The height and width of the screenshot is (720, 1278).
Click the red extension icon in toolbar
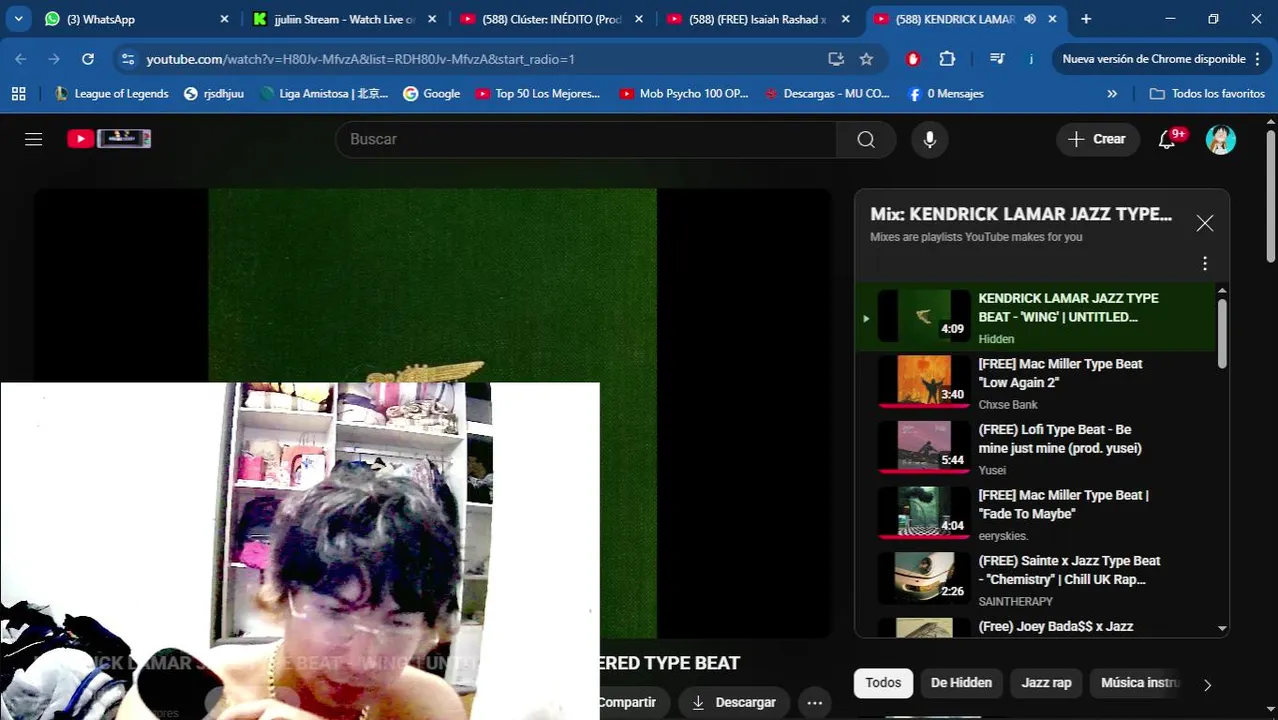[913, 59]
